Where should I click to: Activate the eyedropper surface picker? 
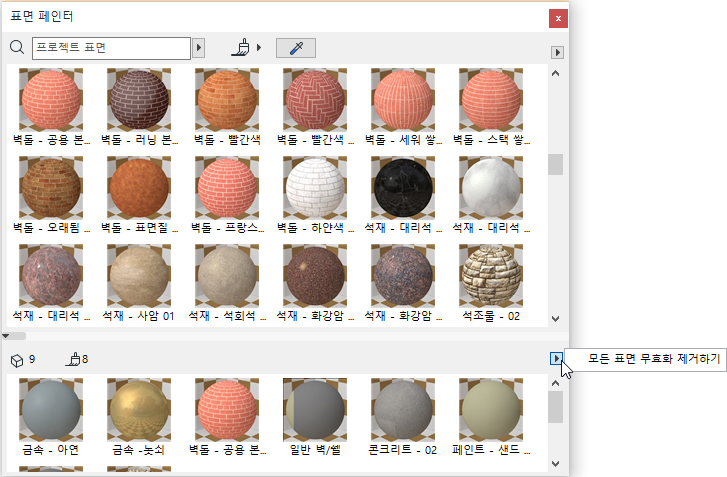[x=295, y=48]
